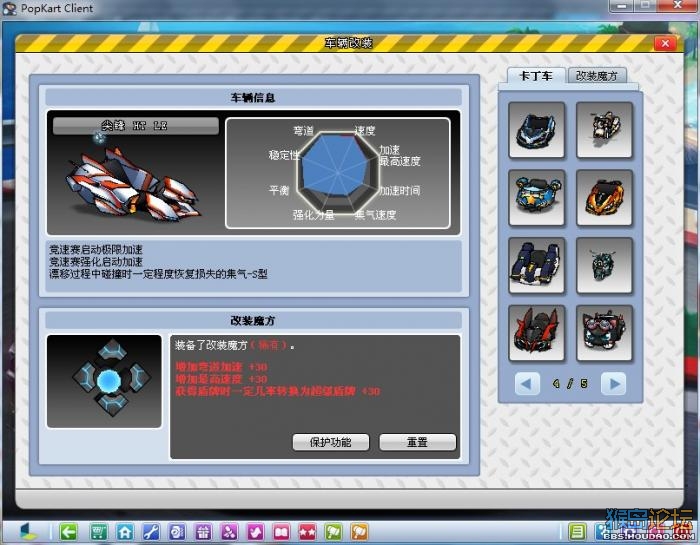The width and height of the screenshot is (700, 545).
Task: Click the blue-green cube logo icon
Action: coord(28,531)
